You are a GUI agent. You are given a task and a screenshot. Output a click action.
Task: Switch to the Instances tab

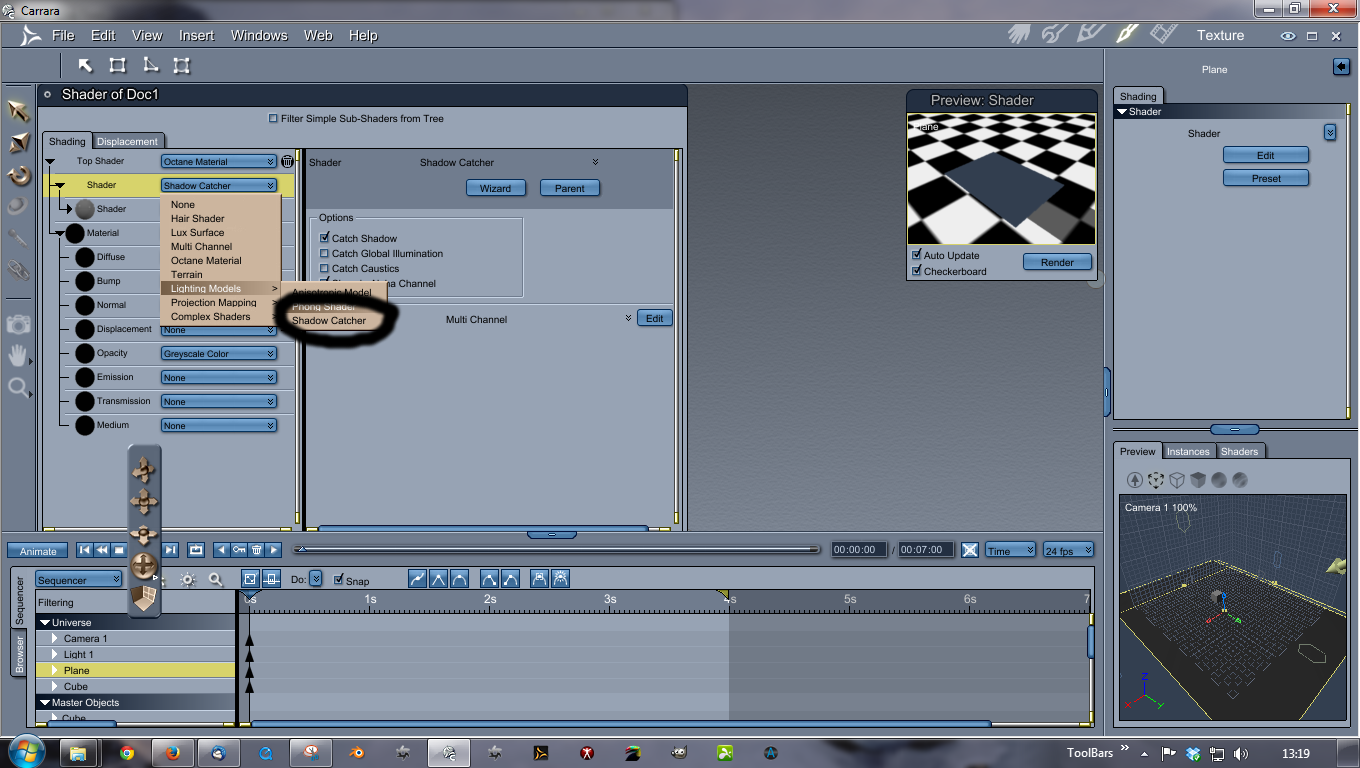click(x=1188, y=451)
